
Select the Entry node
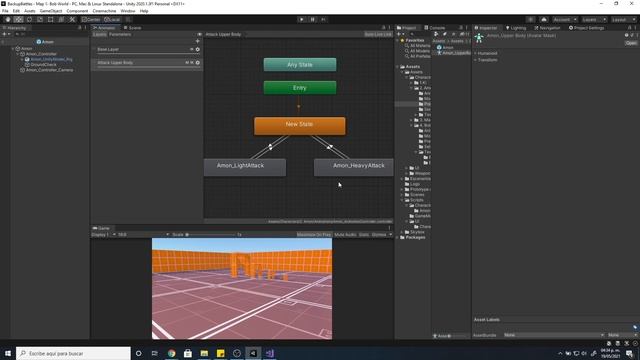(300, 88)
